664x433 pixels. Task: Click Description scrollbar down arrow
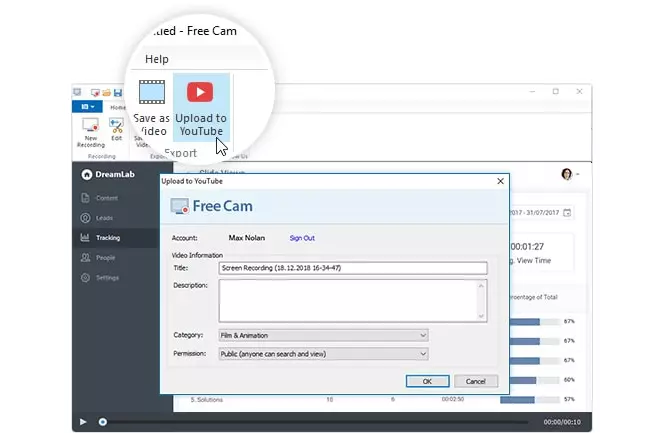coord(481,316)
